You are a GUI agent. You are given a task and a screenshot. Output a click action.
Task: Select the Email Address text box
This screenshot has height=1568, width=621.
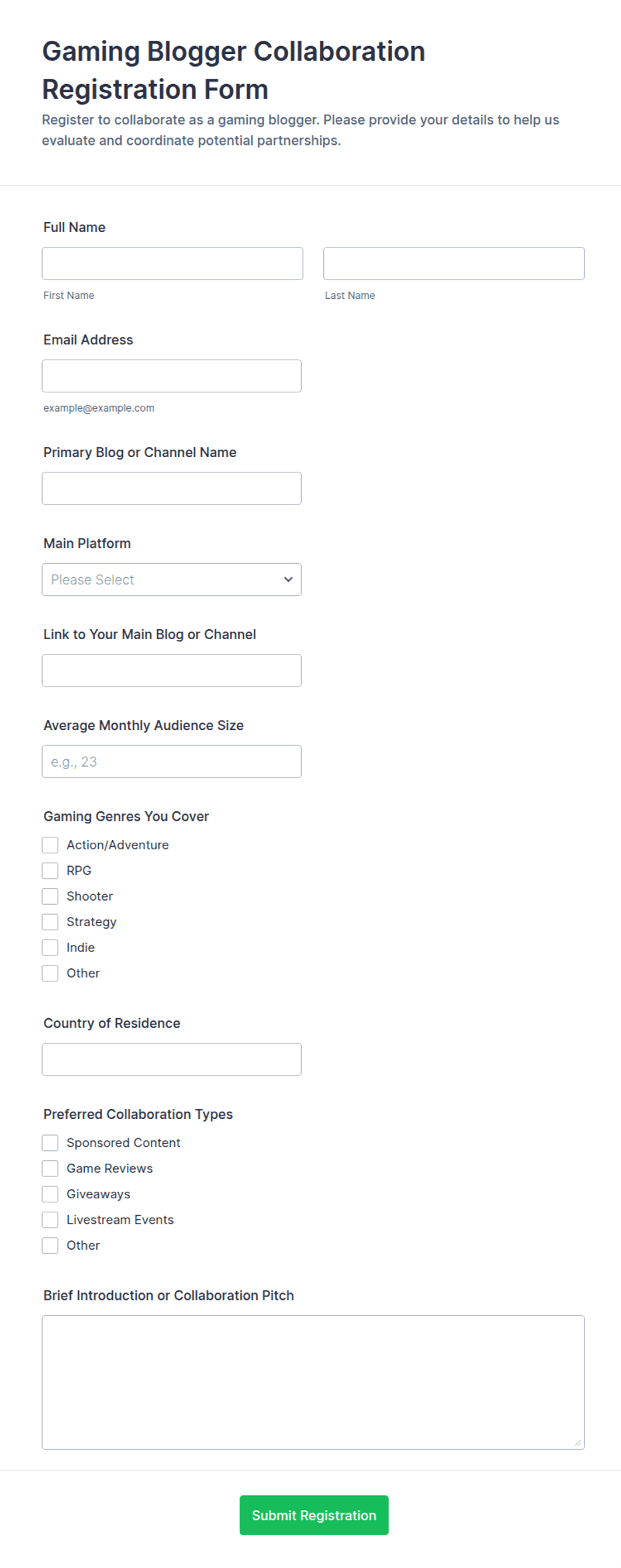point(172,376)
